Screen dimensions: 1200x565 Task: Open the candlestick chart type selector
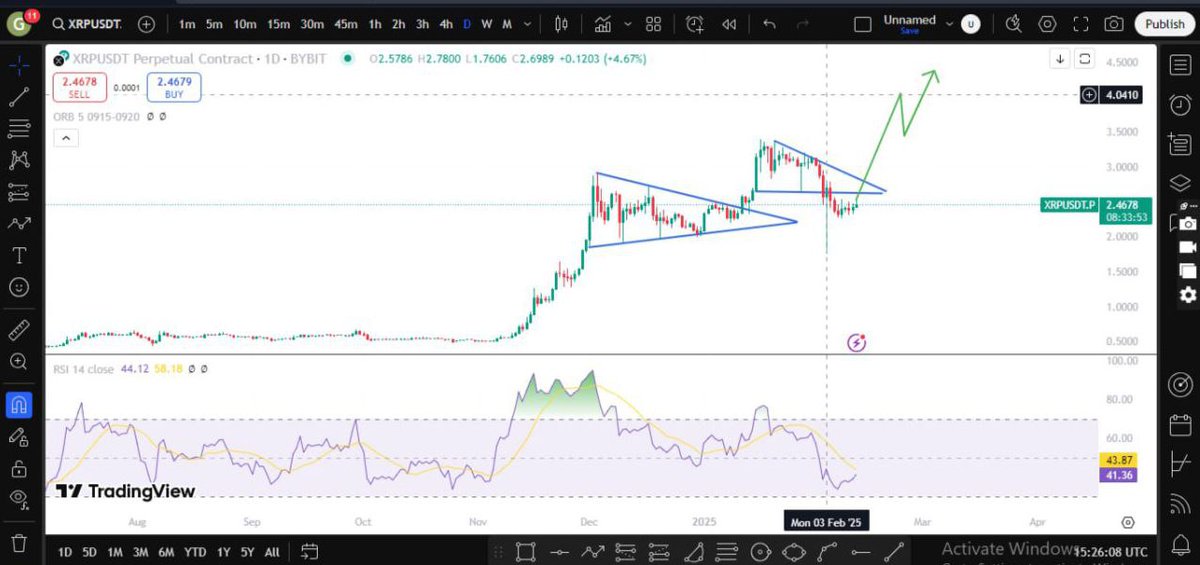pos(562,24)
